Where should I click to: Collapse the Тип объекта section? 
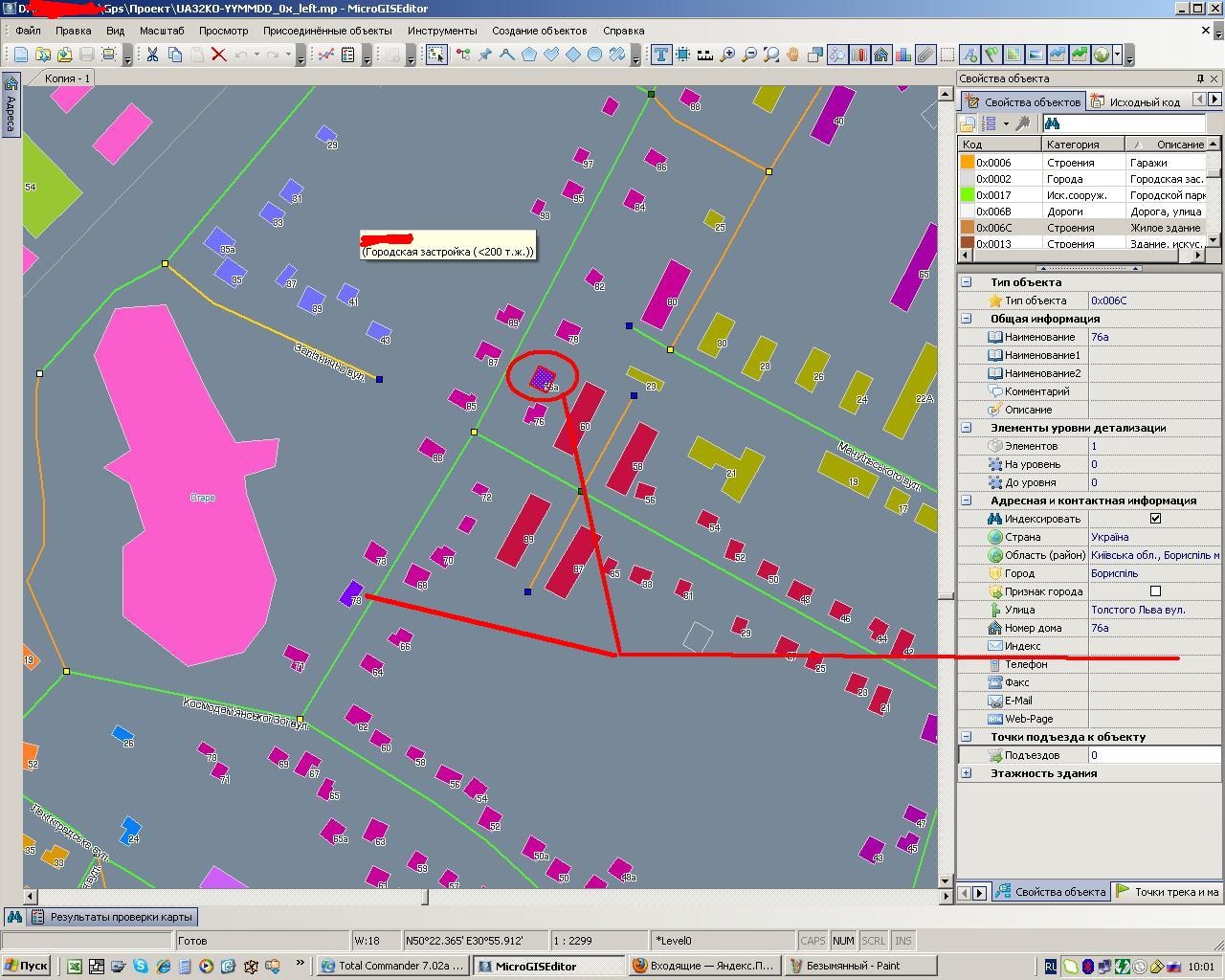(967, 282)
